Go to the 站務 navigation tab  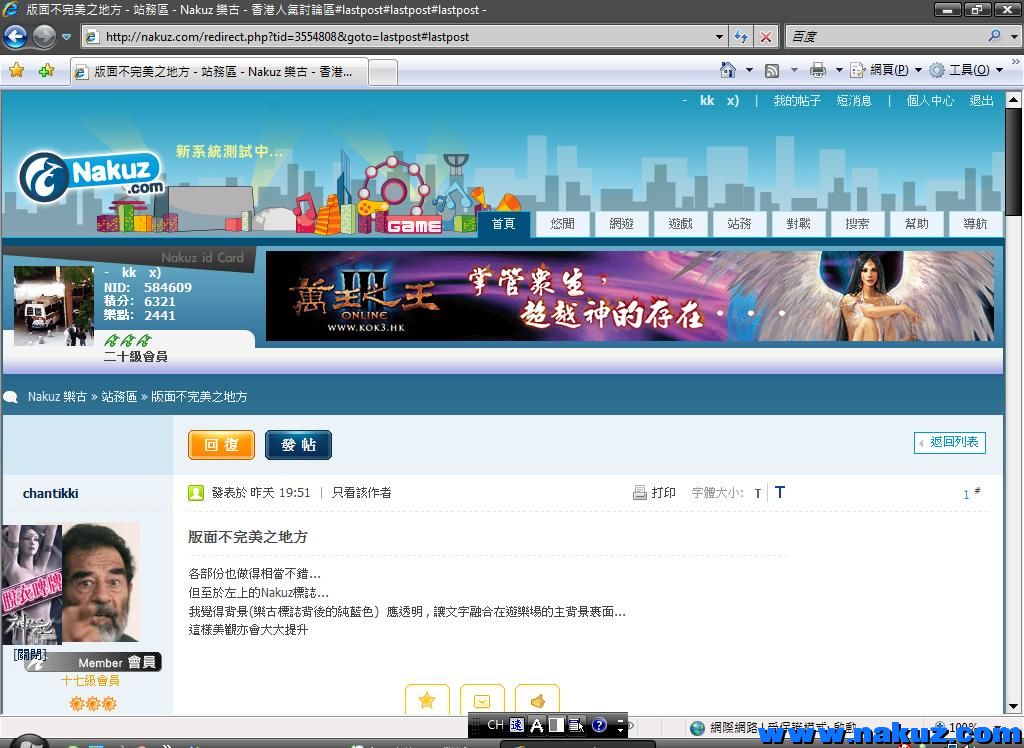coord(739,224)
